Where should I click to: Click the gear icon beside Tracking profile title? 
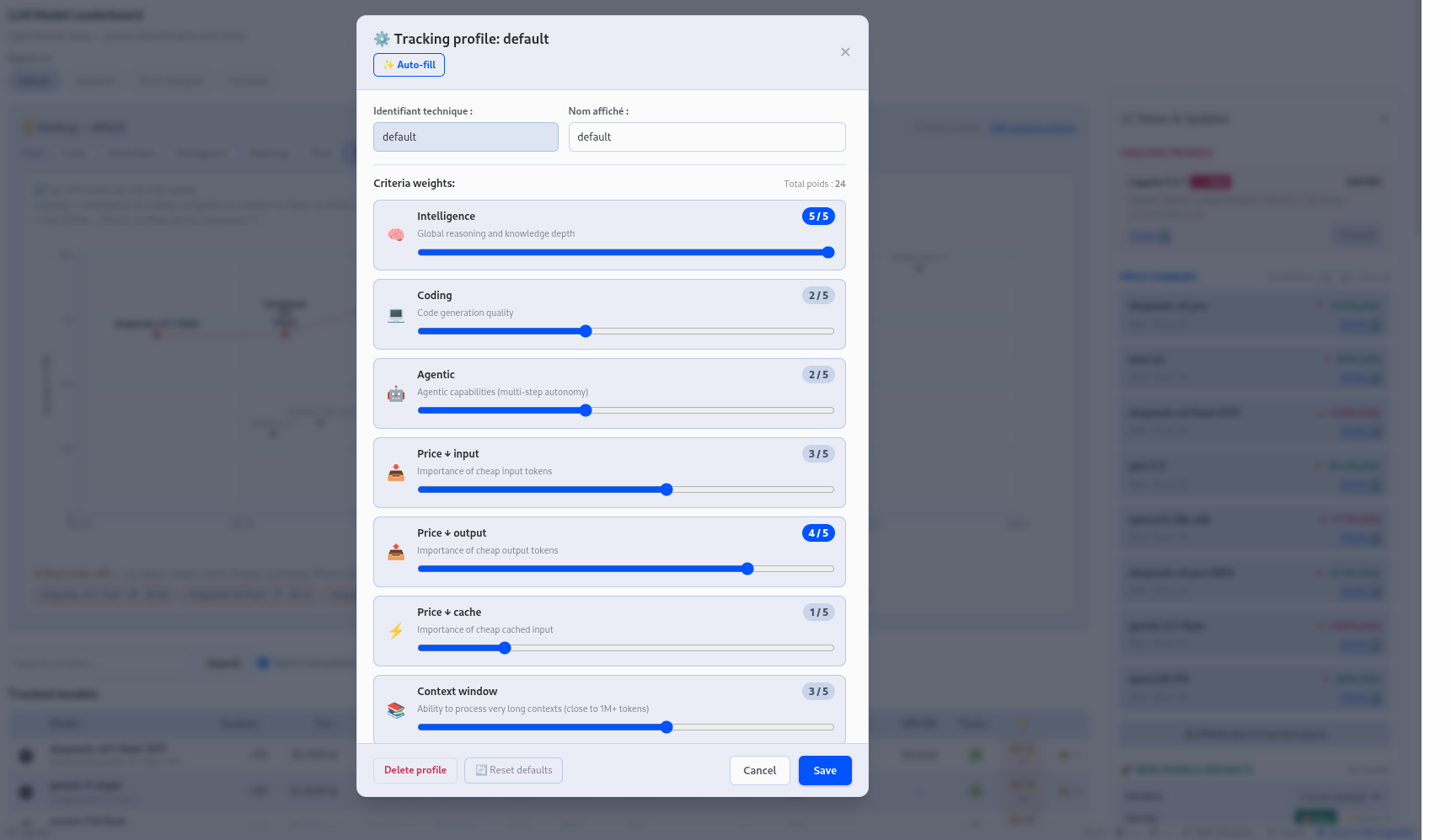click(382, 39)
